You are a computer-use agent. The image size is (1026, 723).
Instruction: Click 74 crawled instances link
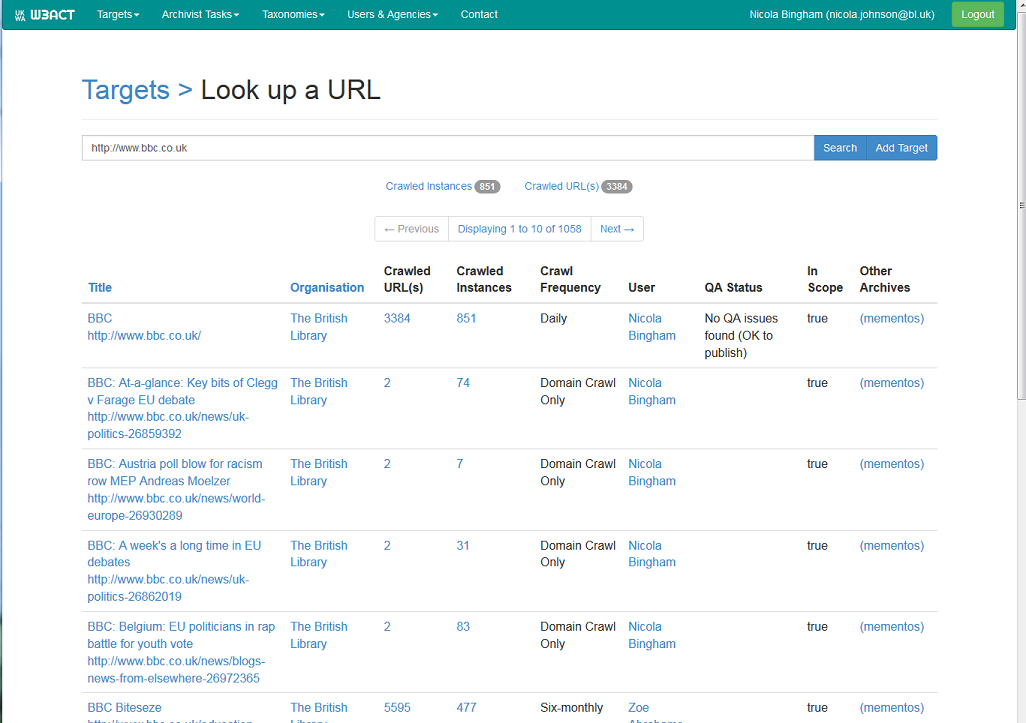pyautogui.click(x=463, y=383)
